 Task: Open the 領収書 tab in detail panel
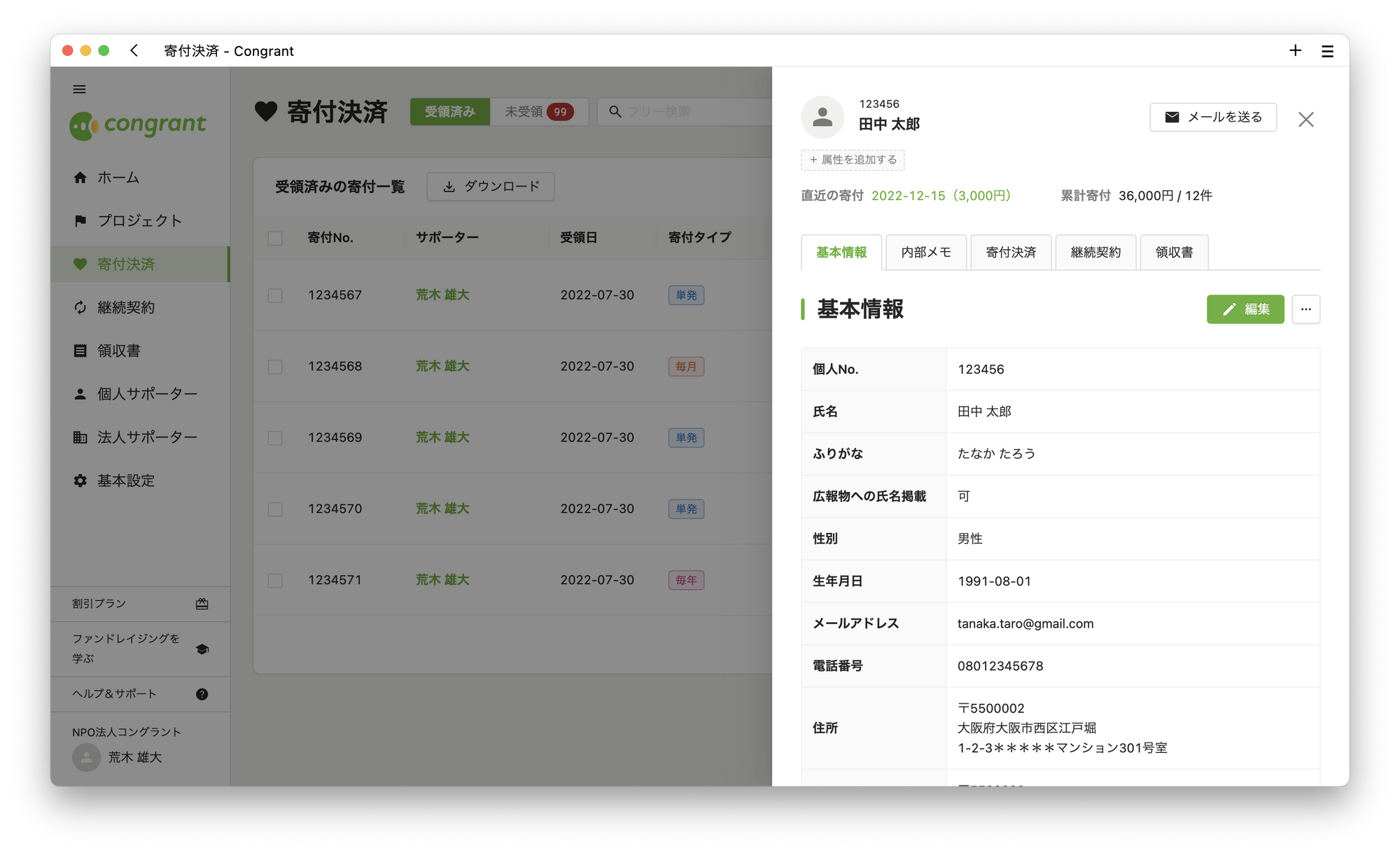point(1174,253)
